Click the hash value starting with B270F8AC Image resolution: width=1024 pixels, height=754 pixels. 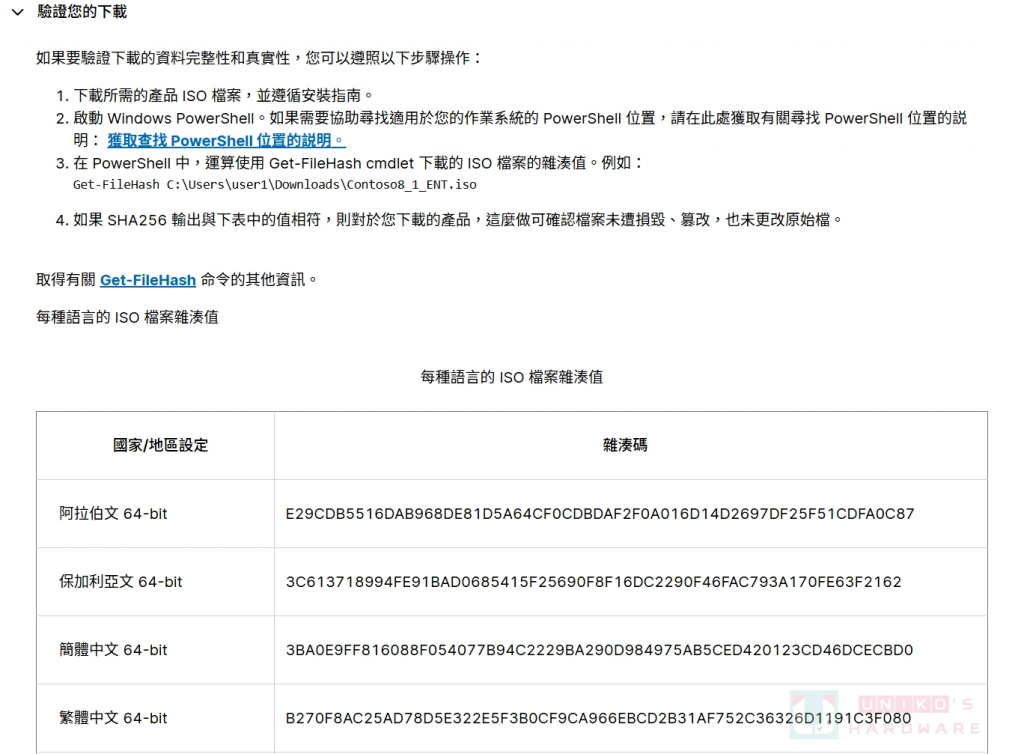point(598,718)
